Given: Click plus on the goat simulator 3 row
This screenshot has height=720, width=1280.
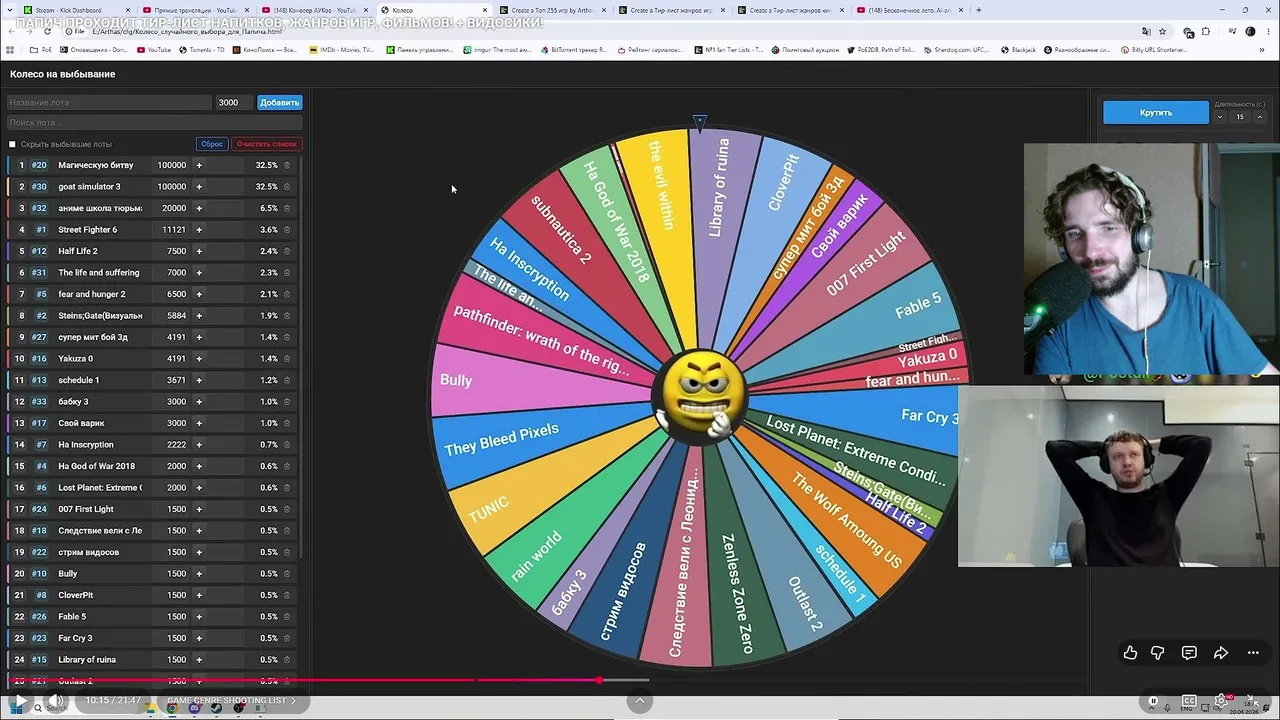Looking at the screenshot, I should coord(199,187).
